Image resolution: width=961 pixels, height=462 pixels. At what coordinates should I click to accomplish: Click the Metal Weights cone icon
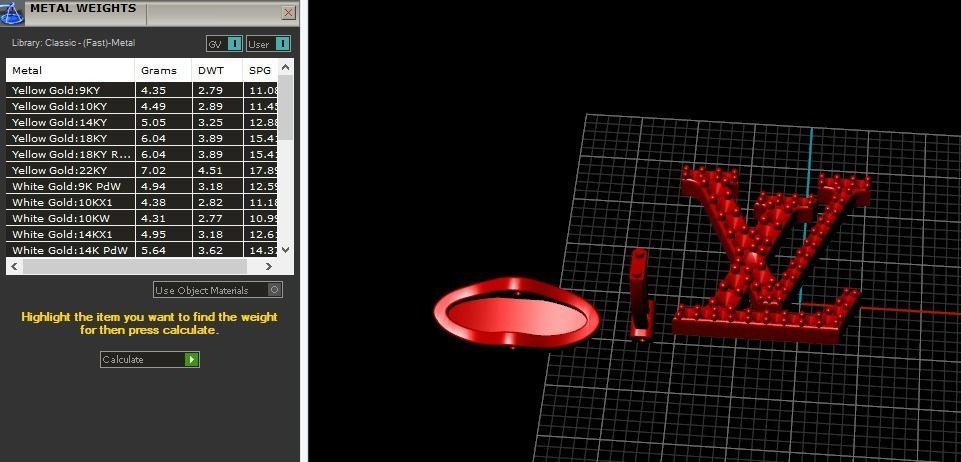coord(12,12)
